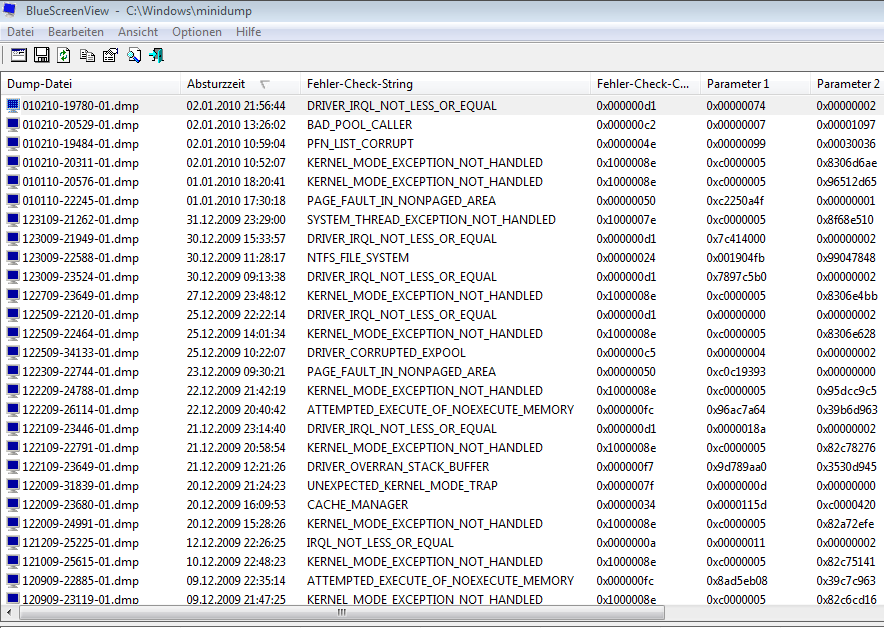Click the horizontal scrollbar left arrow
This screenshot has width=884, height=628.
pyautogui.click(x=10, y=612)
